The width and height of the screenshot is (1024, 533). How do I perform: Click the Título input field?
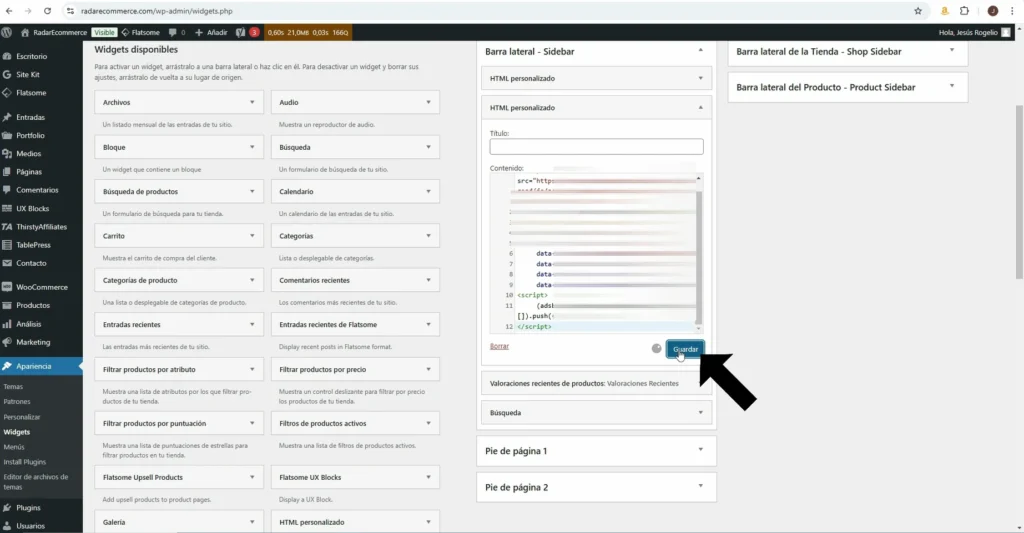pyautogui.click(x=596, y=146)
